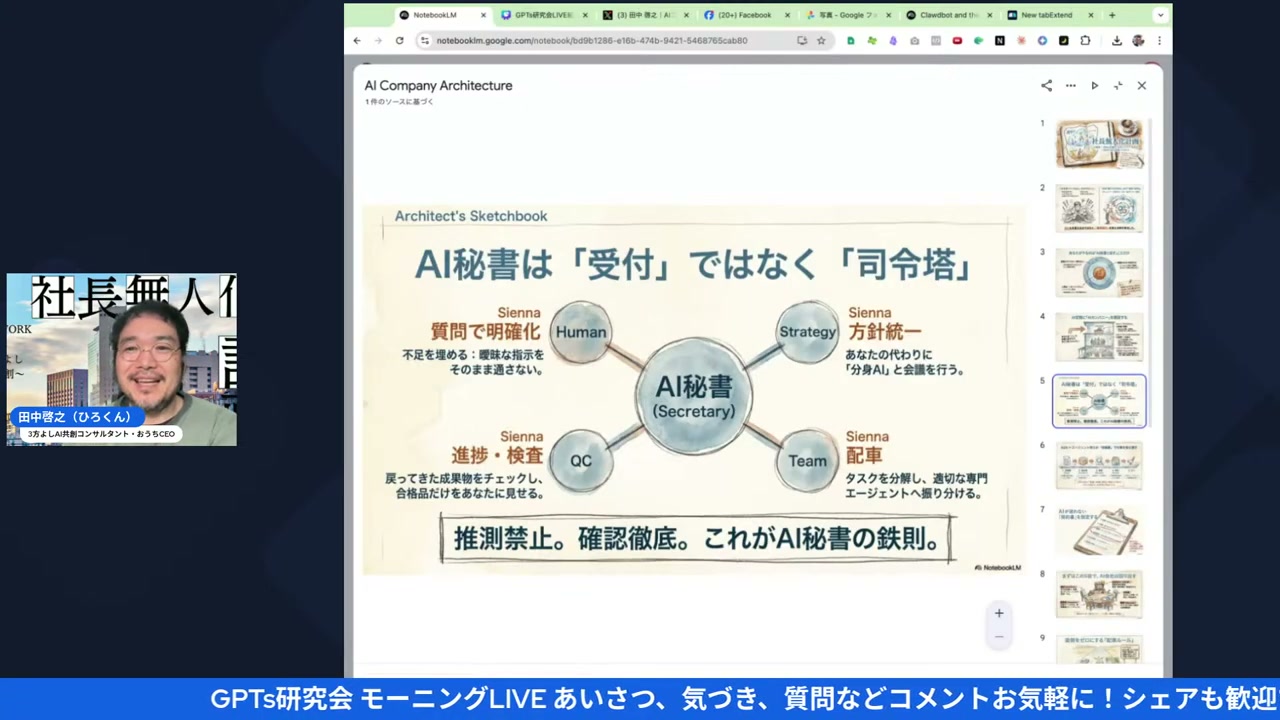Click the downloads icon in Chrome toolbar

pos(1116,41)
